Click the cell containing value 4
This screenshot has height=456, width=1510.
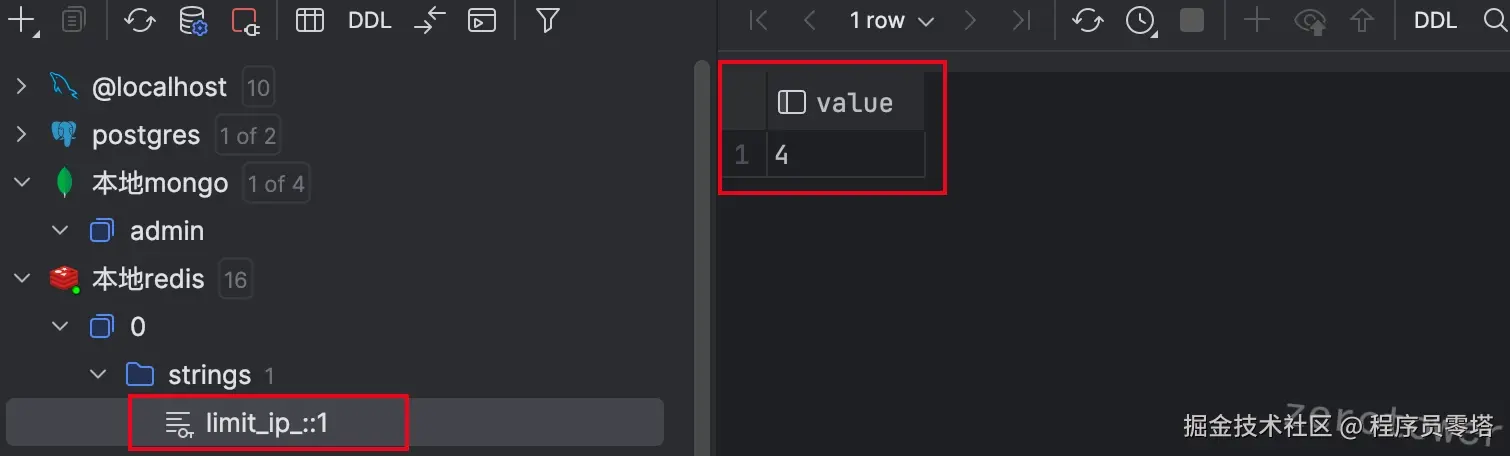click(x=845, y=155)
